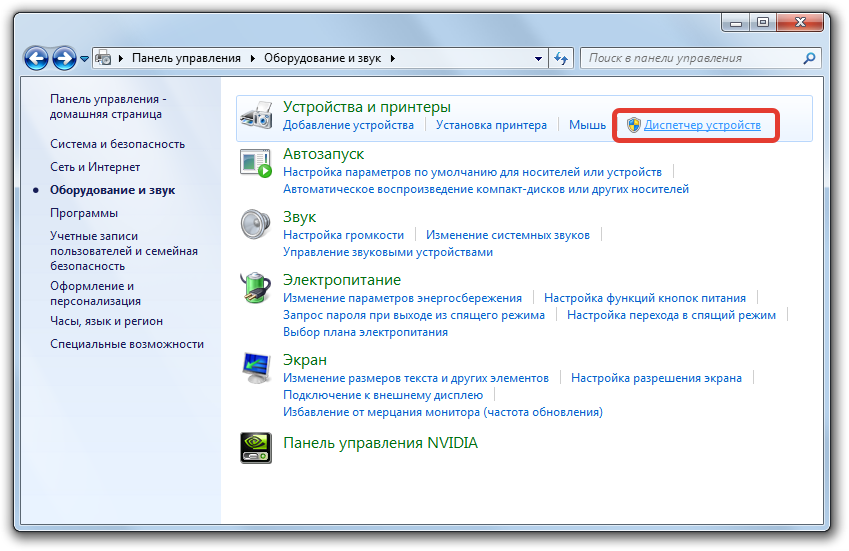Click the Power Options battery icon
Screen dimensions: 849x551
(x=256, y=289)
